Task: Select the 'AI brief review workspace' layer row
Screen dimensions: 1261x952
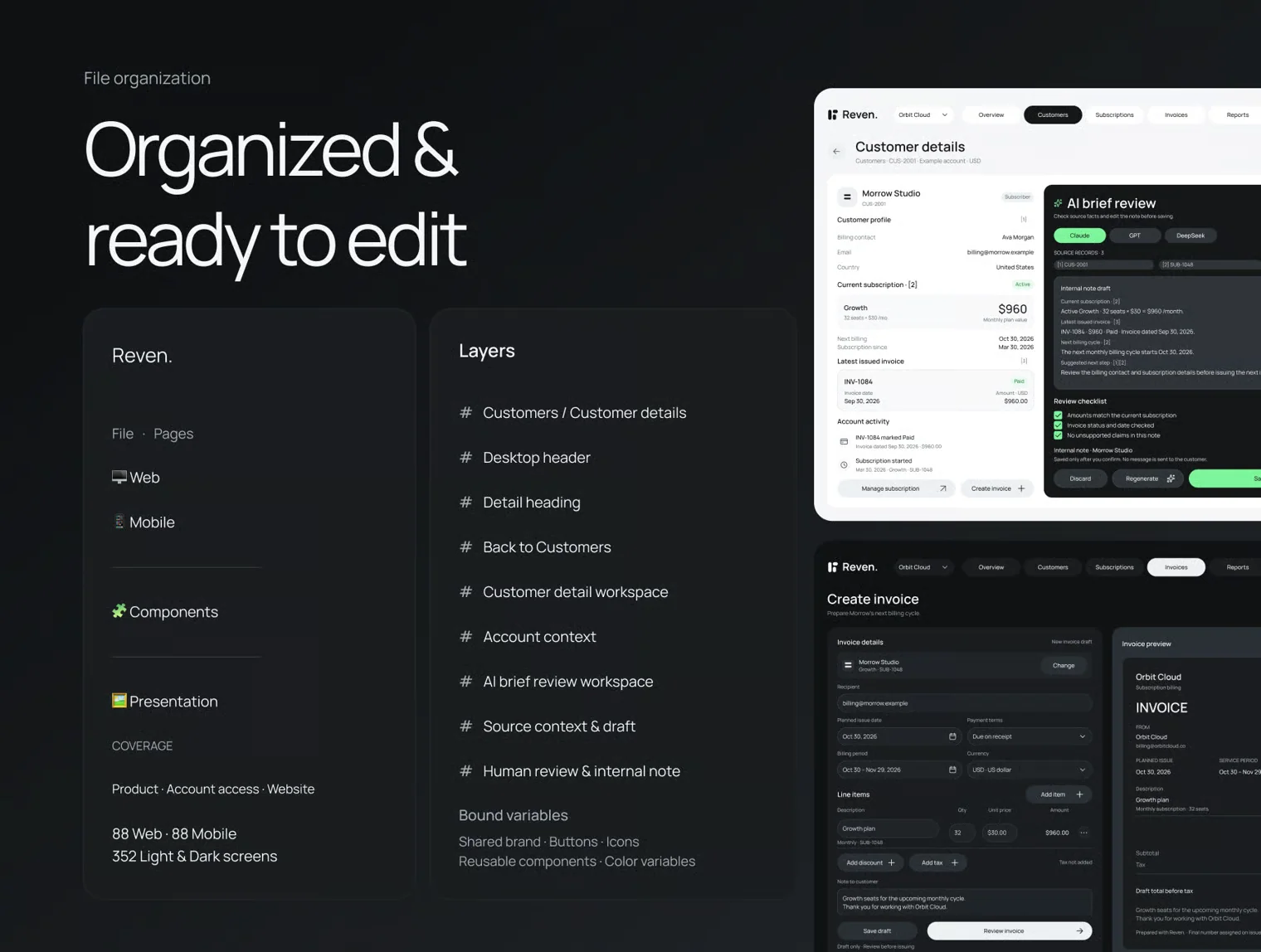Action: 557,681
